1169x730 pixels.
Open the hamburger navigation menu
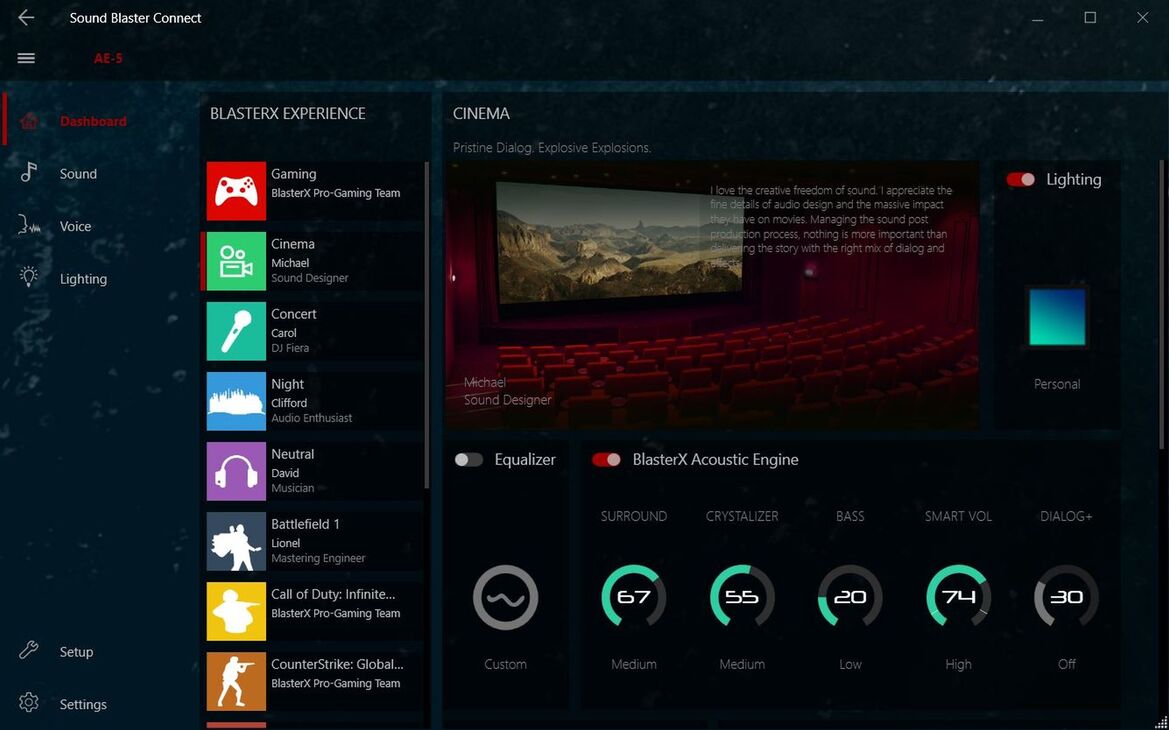click(26, 58)
